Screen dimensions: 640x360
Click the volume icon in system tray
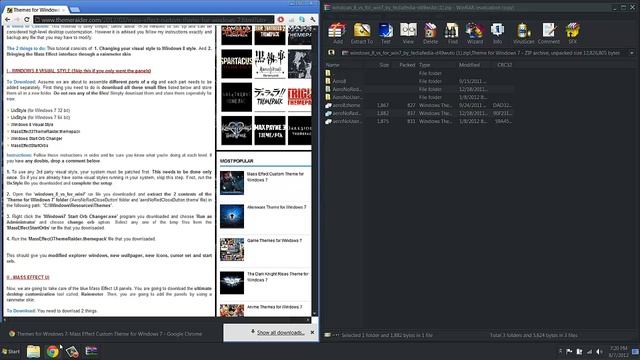click(599, 351)
